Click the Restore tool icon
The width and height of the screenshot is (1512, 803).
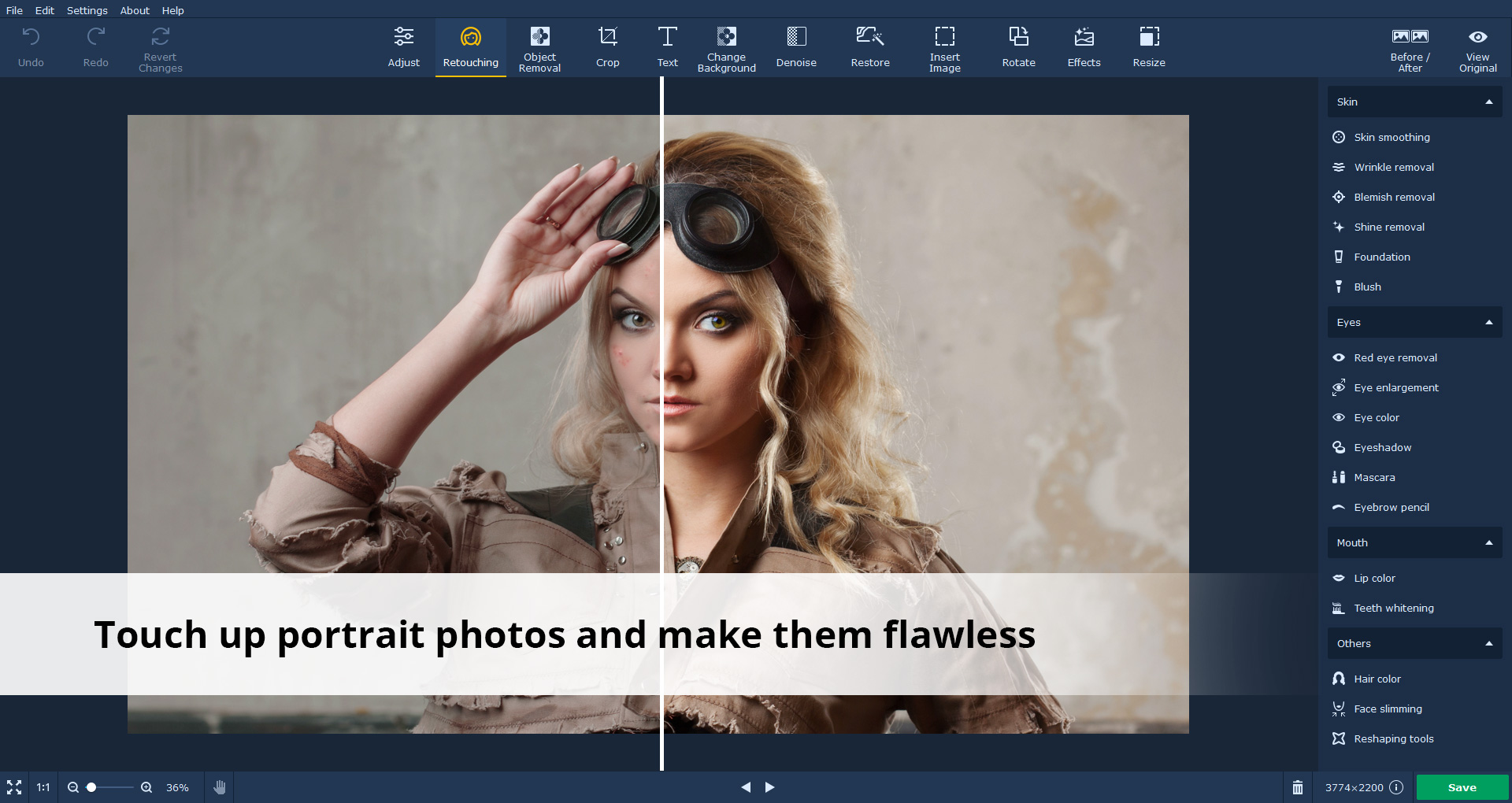870,37
